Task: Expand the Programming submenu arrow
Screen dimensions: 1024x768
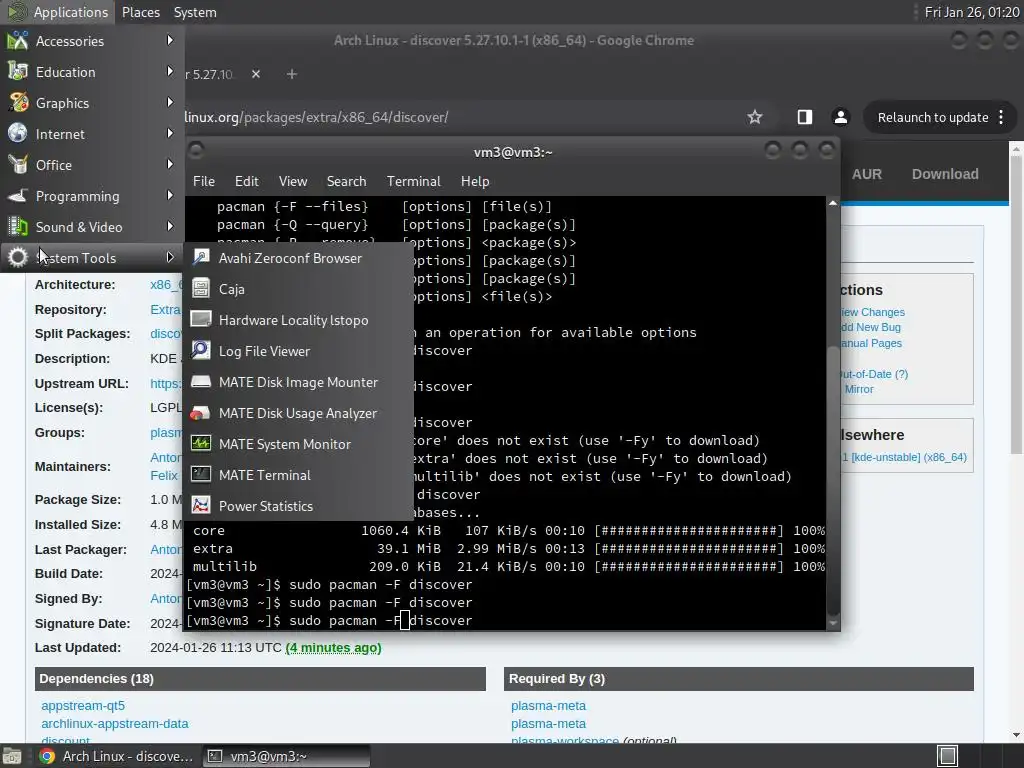Action: tap(170, 195)
